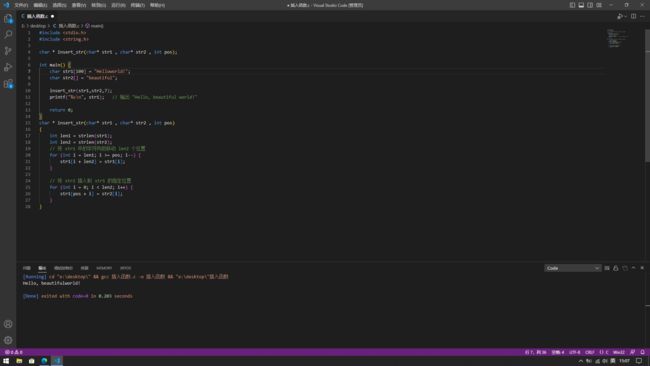
Task: Select the open .c editor tab
Action: pos(37,16)
